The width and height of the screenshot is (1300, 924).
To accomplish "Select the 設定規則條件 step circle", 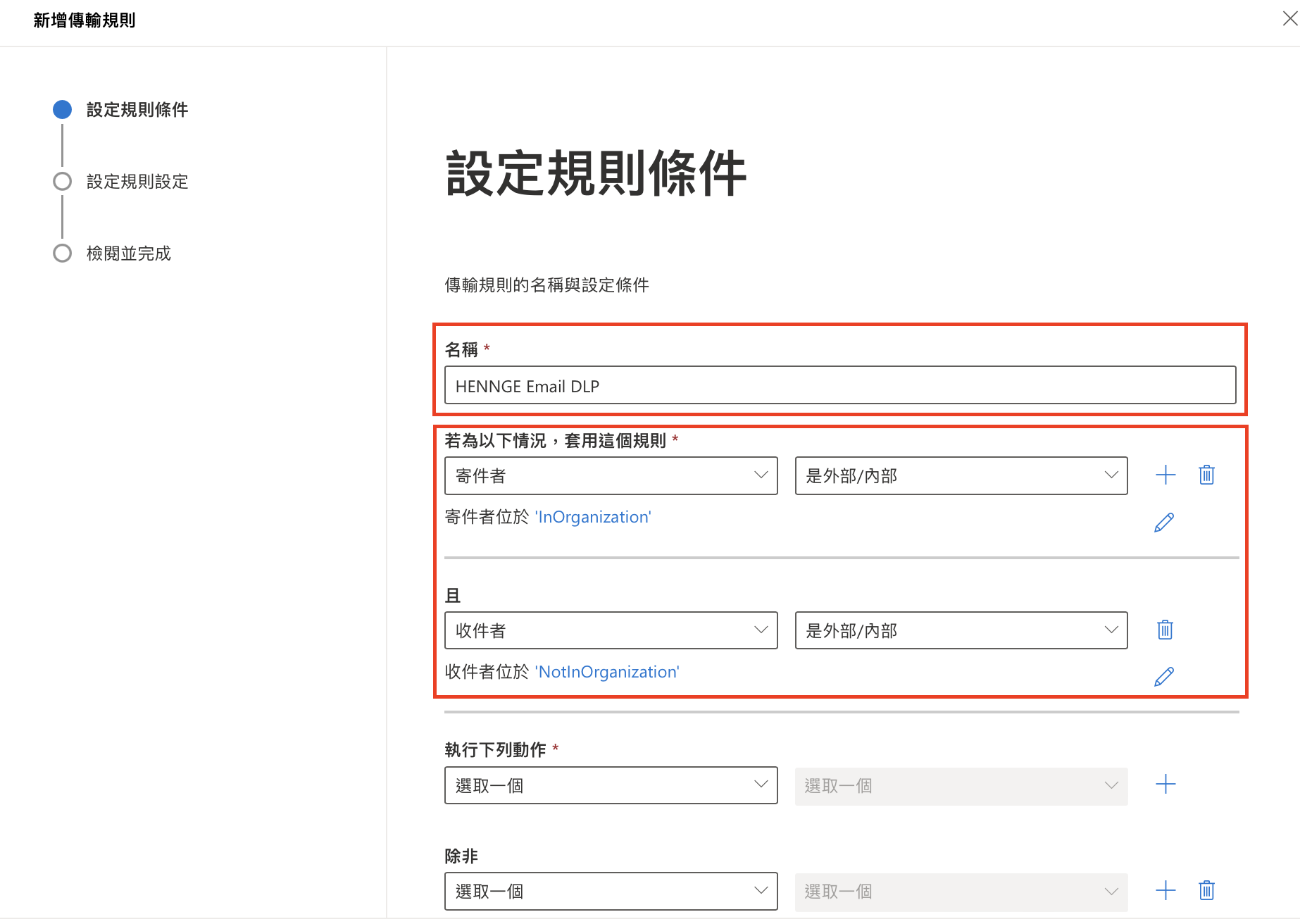I will click(63, 109).
